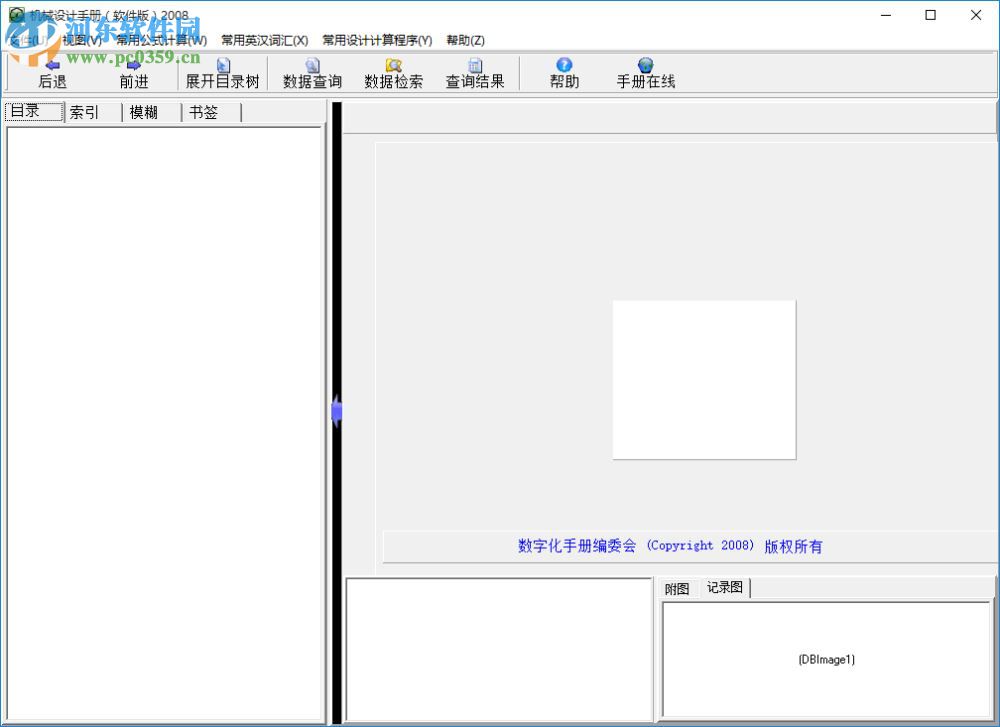The width and height of the screenshot is (1000, 727).
Task: Click the application icon in the title bar
Action: pyautogui.click(x=14, y=15)
